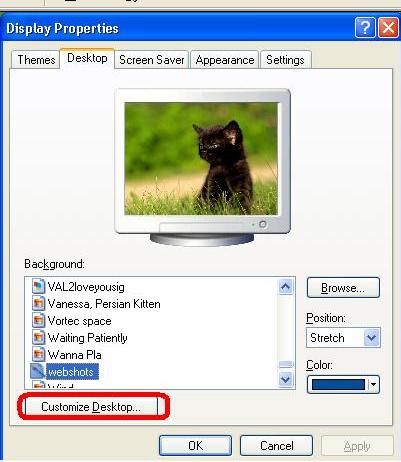Click the Waiting Patiently image icon
401x462 pixels.
coord(38,338)
